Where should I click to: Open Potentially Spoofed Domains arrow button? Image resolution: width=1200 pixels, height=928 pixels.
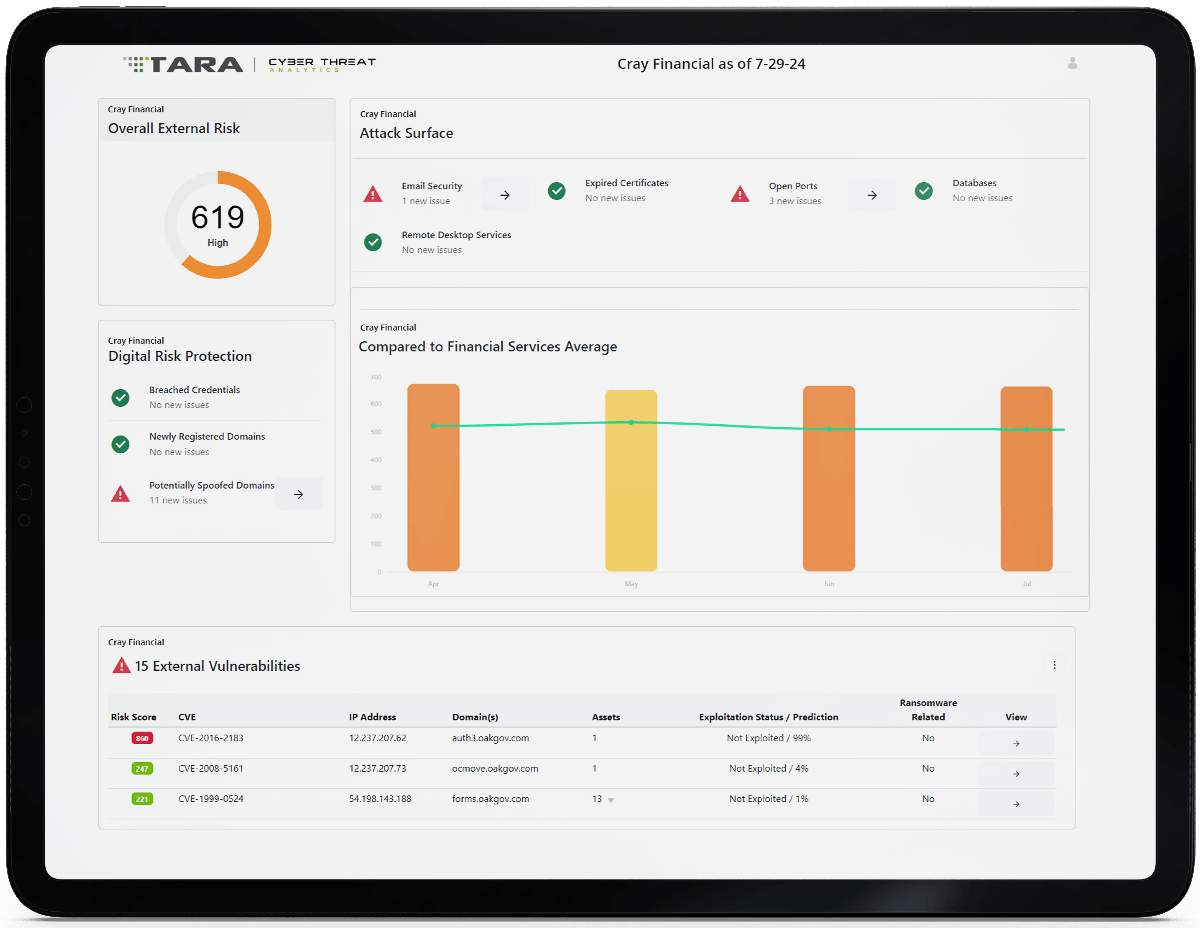298,494
